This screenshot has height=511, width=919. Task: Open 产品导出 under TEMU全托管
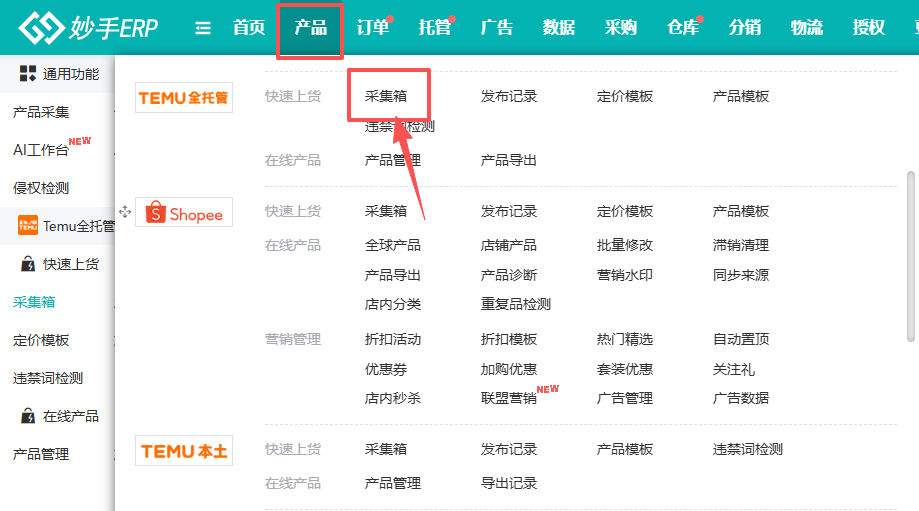click(509, 160)
